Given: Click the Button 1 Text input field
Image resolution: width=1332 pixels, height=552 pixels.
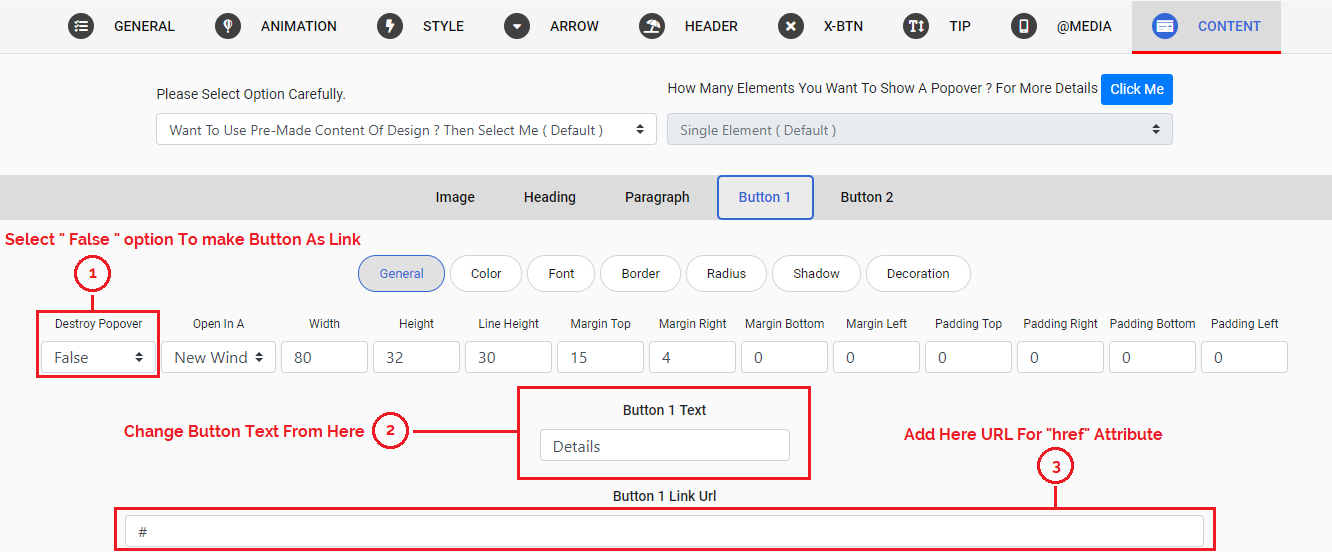Looking at the screenshot, I should pos(664,446).
